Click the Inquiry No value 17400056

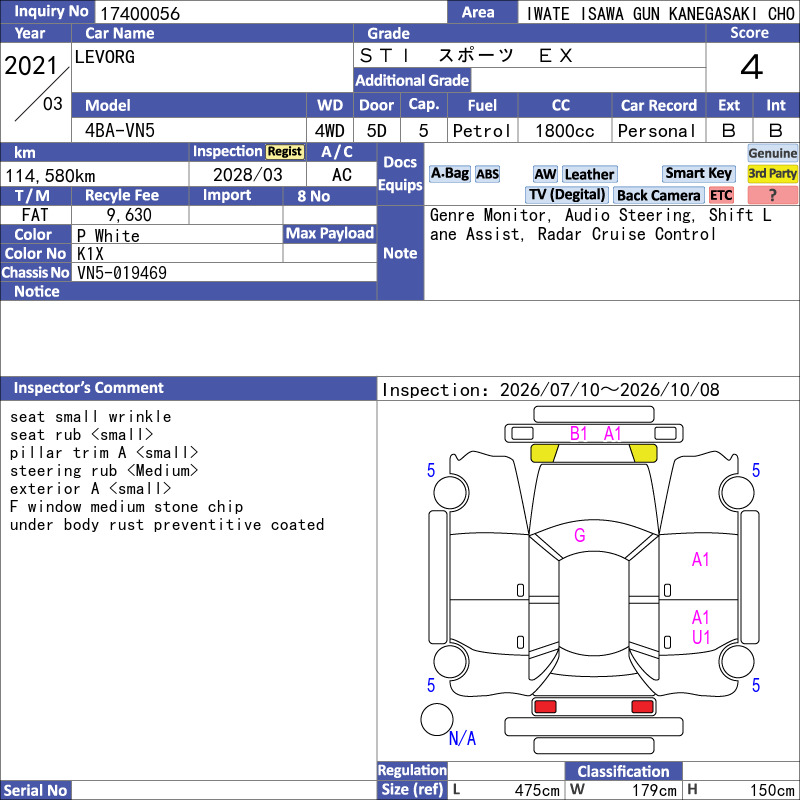[x=140, y=13]
